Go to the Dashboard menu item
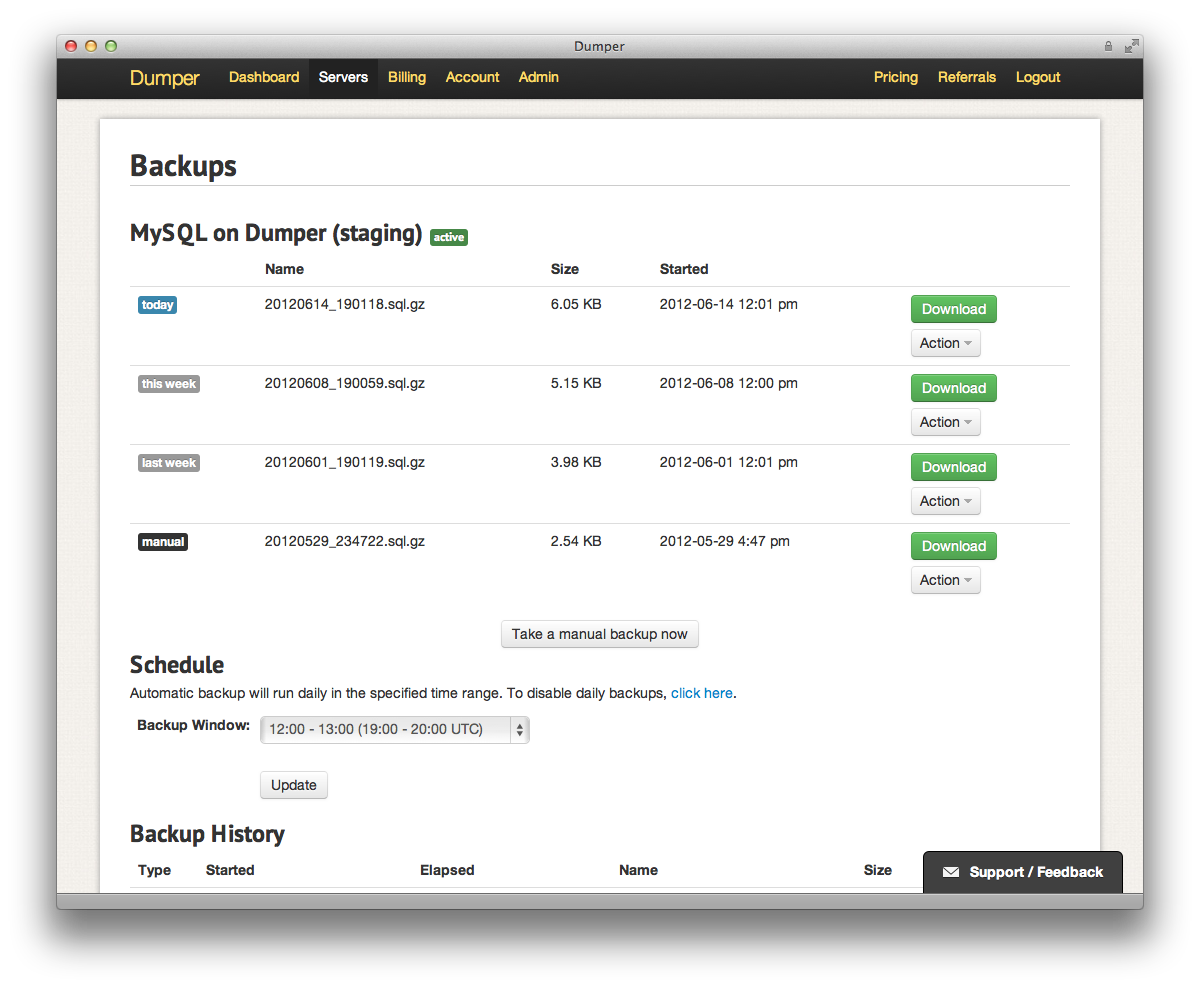 264,77
